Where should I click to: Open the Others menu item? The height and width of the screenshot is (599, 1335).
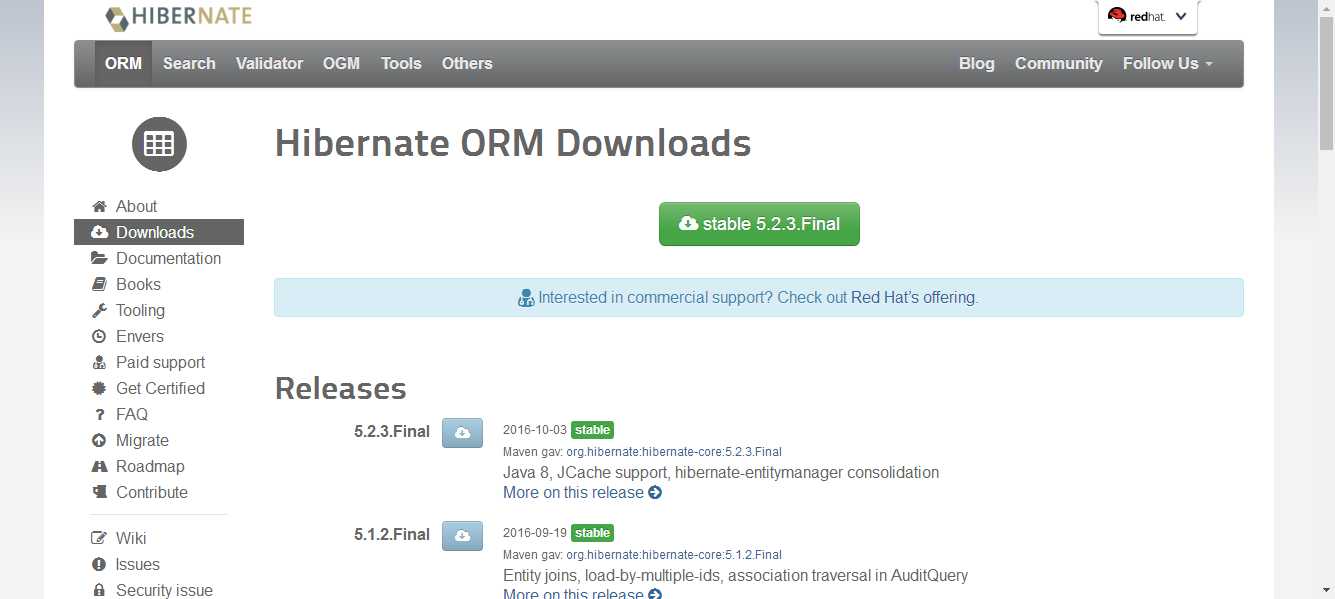pyautogui.click(x=467, y=63)
